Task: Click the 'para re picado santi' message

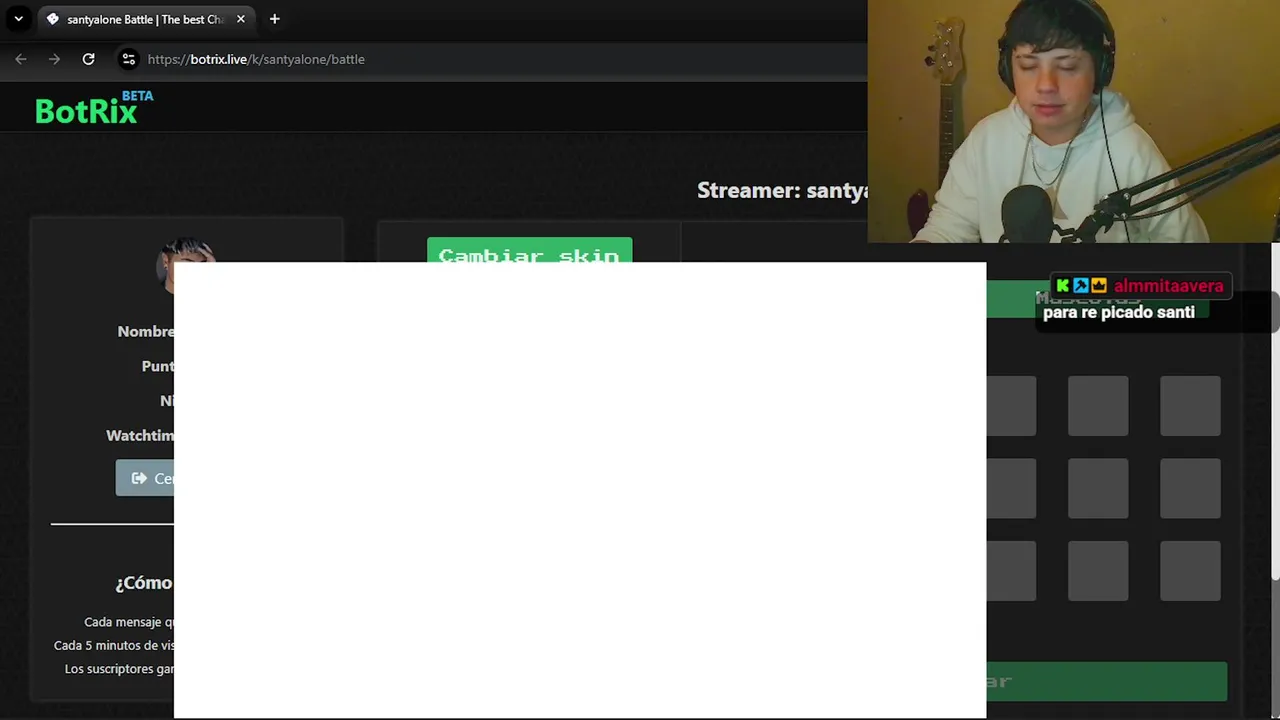Action: (1119, 312)
